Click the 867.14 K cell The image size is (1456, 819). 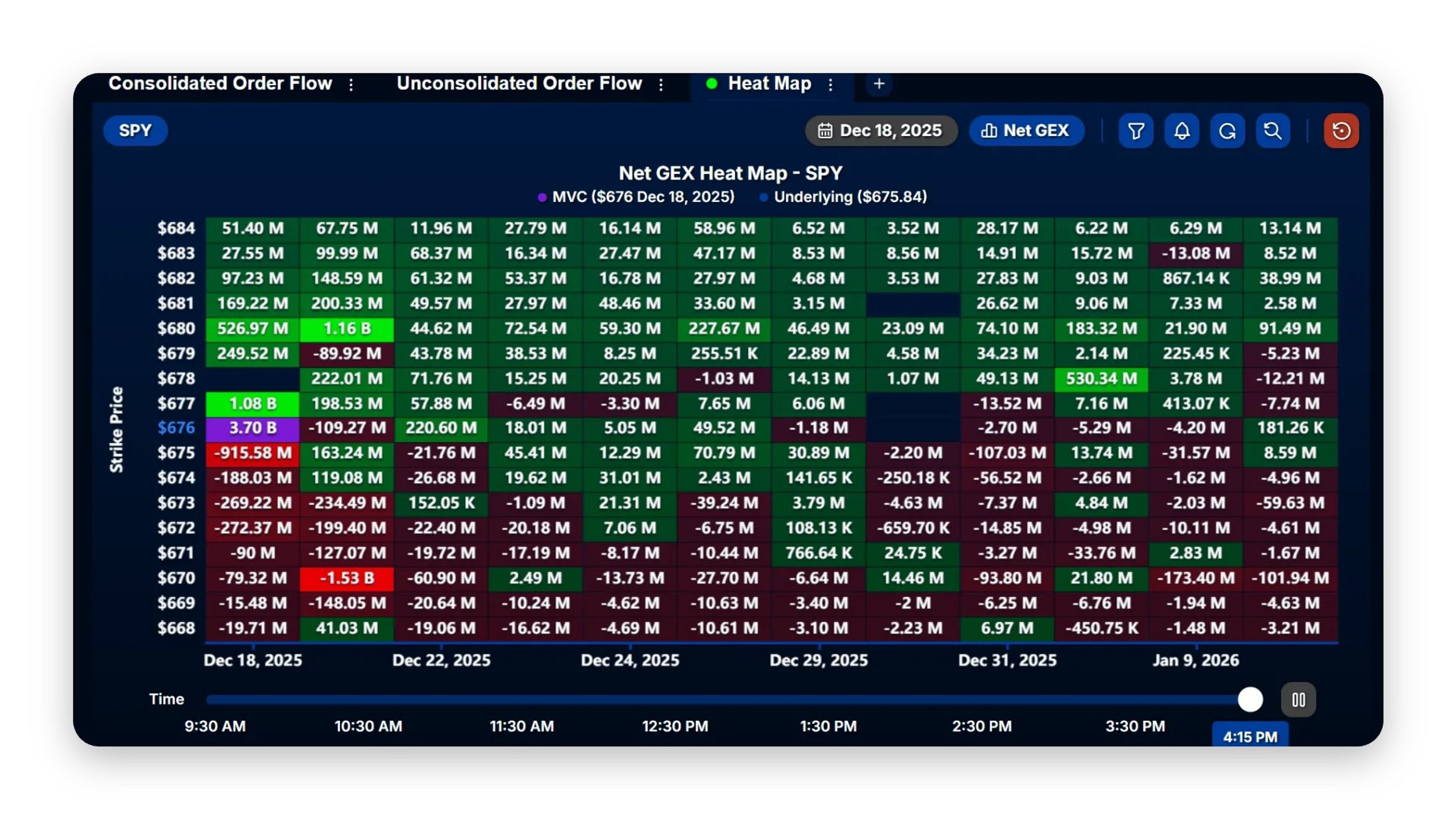(1196, 278)
